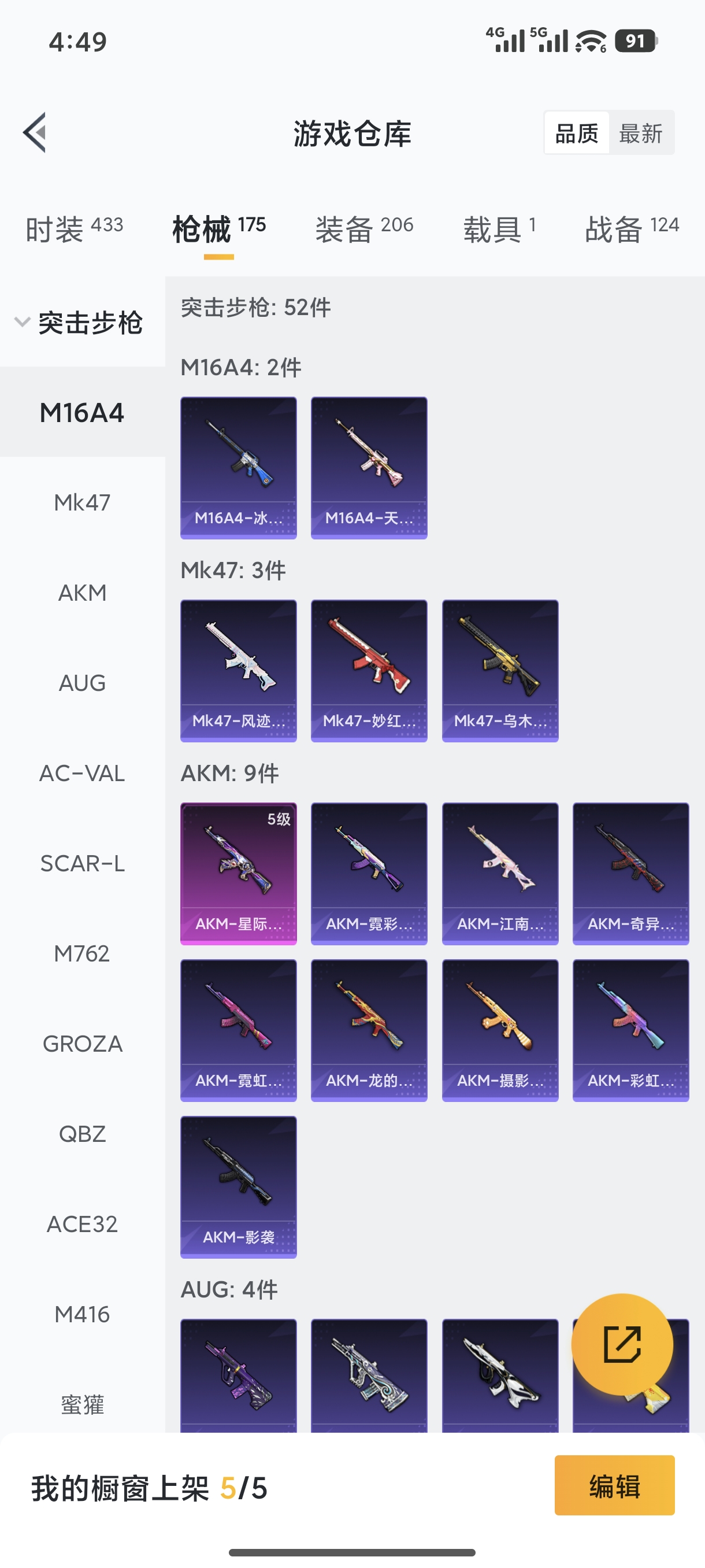The height and width of the screenshot is (1568, 705).
Task: Open the M16A4 blue ice skin
Action: (239, 468)
